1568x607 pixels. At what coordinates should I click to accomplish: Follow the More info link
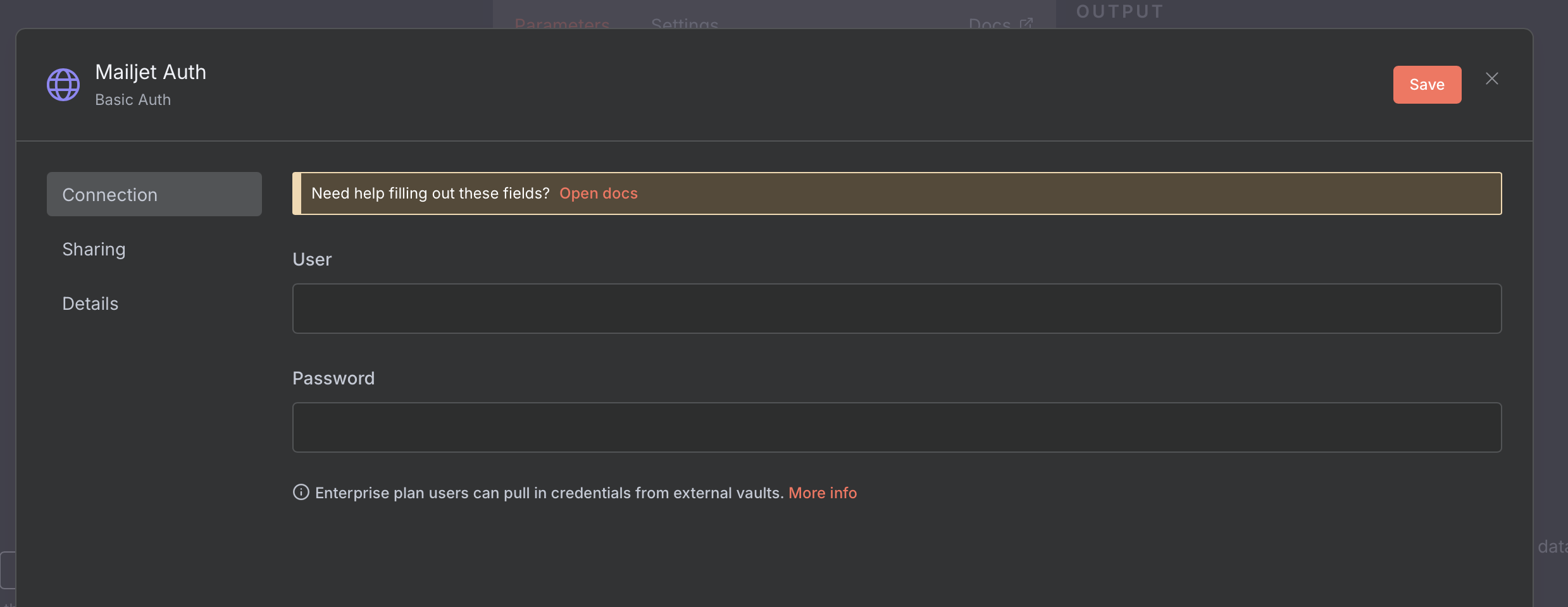point(823,493)
